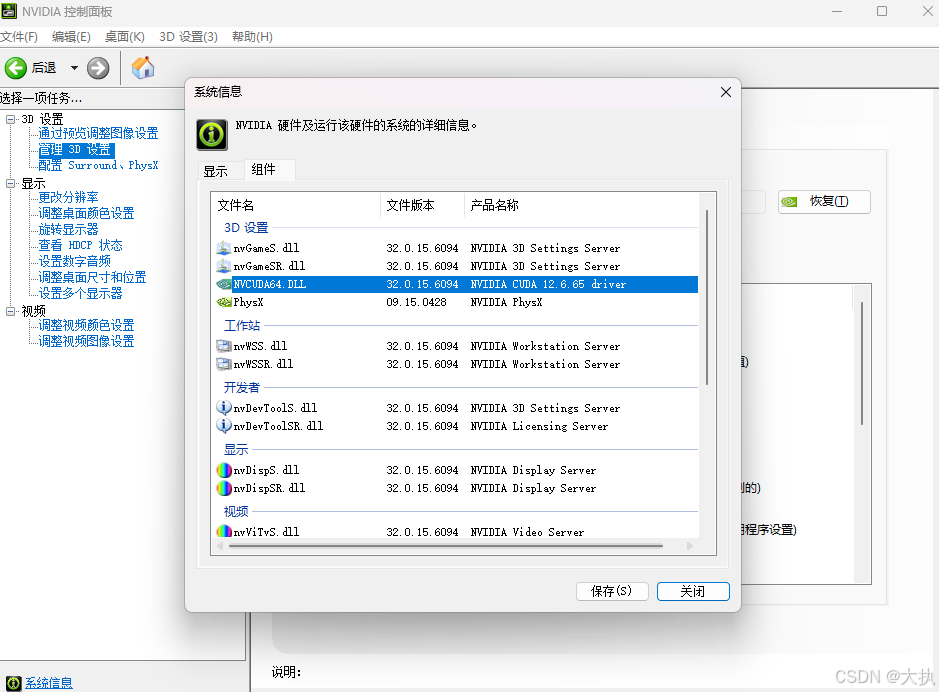Click the 关闭 button
939x692 pixels.
(x=693, y=591)
